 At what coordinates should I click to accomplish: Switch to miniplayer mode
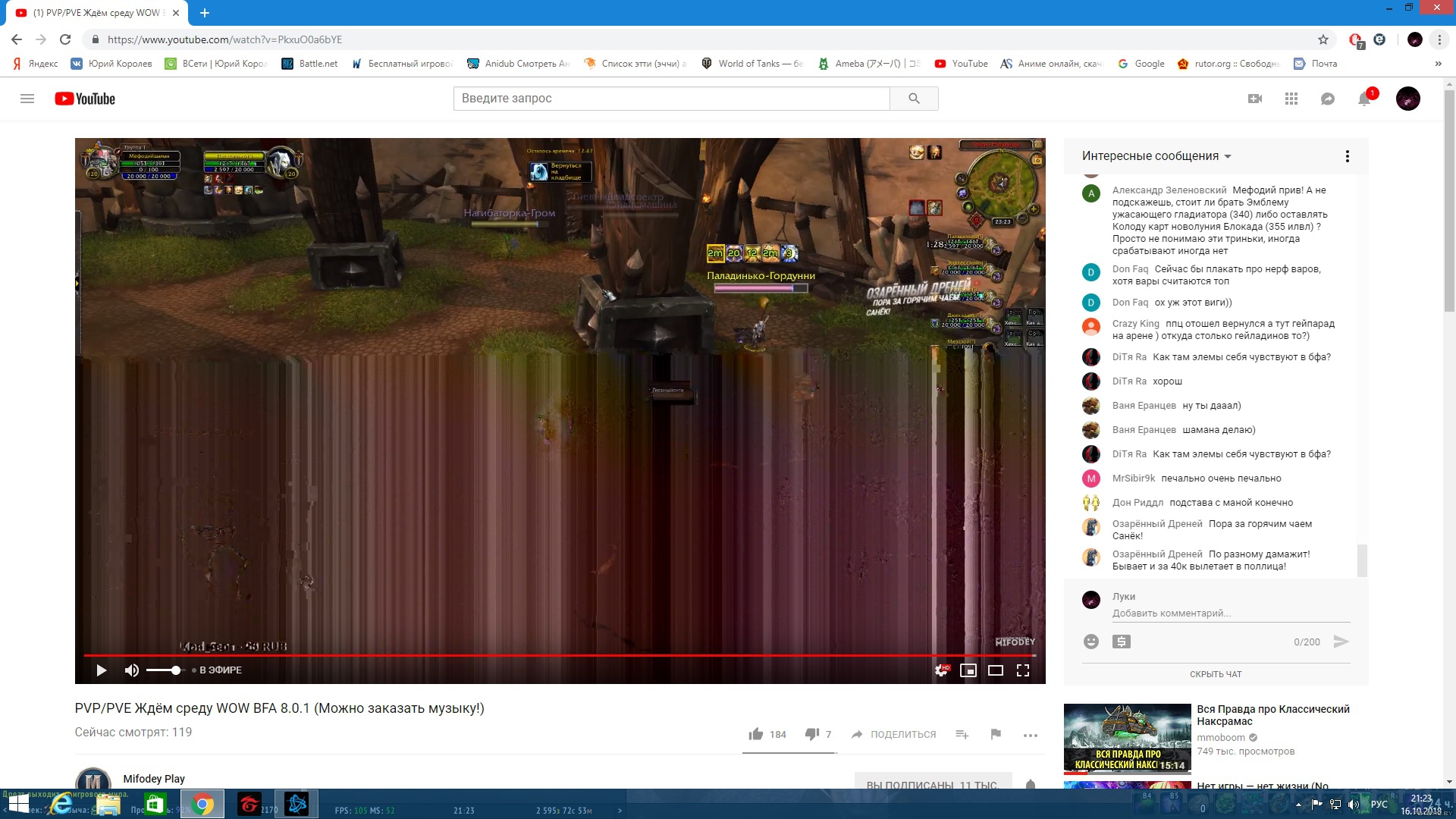tap(968, 670)
